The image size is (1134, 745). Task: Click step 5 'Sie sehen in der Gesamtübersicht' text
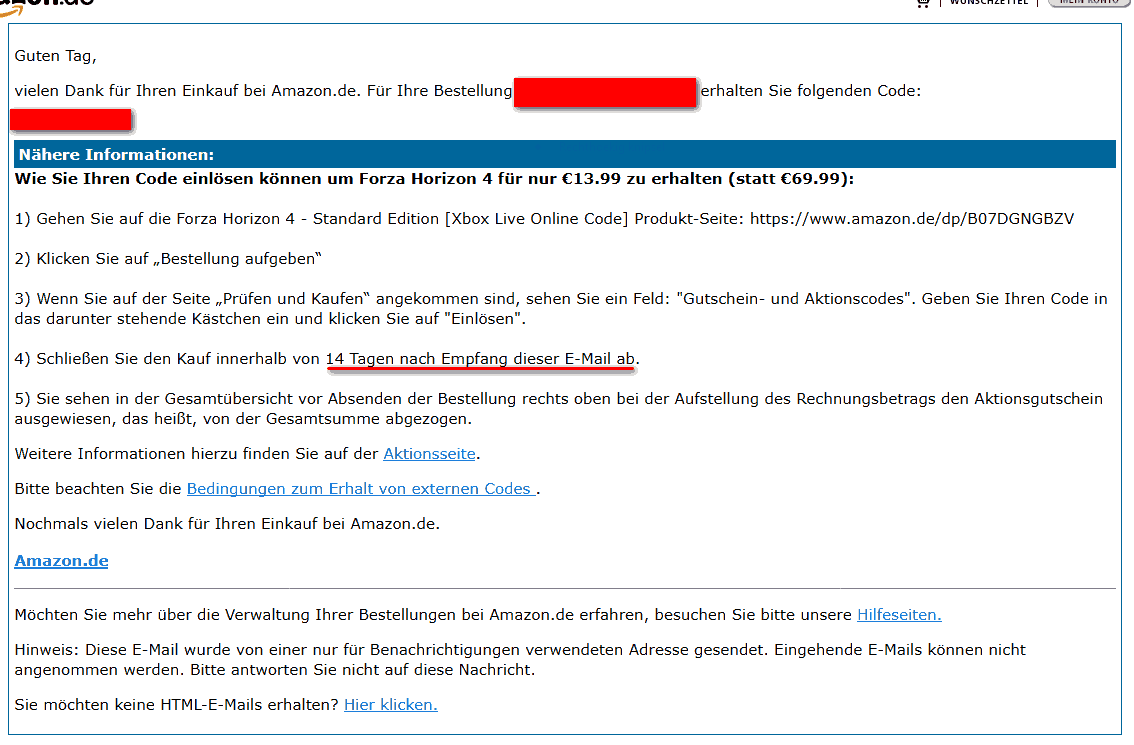pyautogui.click(x=559, y=409)
